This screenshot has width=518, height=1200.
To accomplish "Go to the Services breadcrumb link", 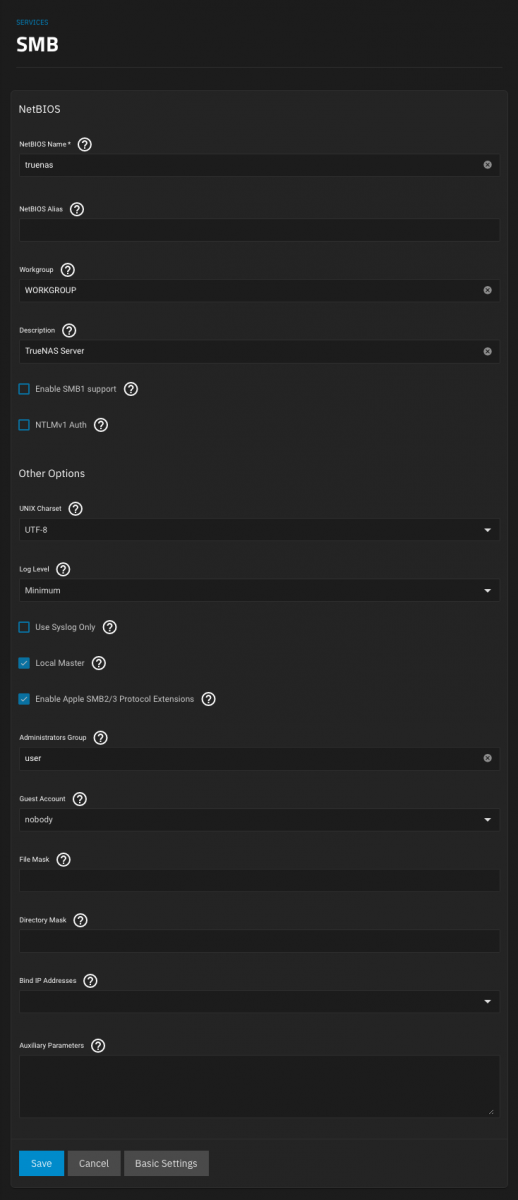I will pyautogui.click(x=32, y=22).
